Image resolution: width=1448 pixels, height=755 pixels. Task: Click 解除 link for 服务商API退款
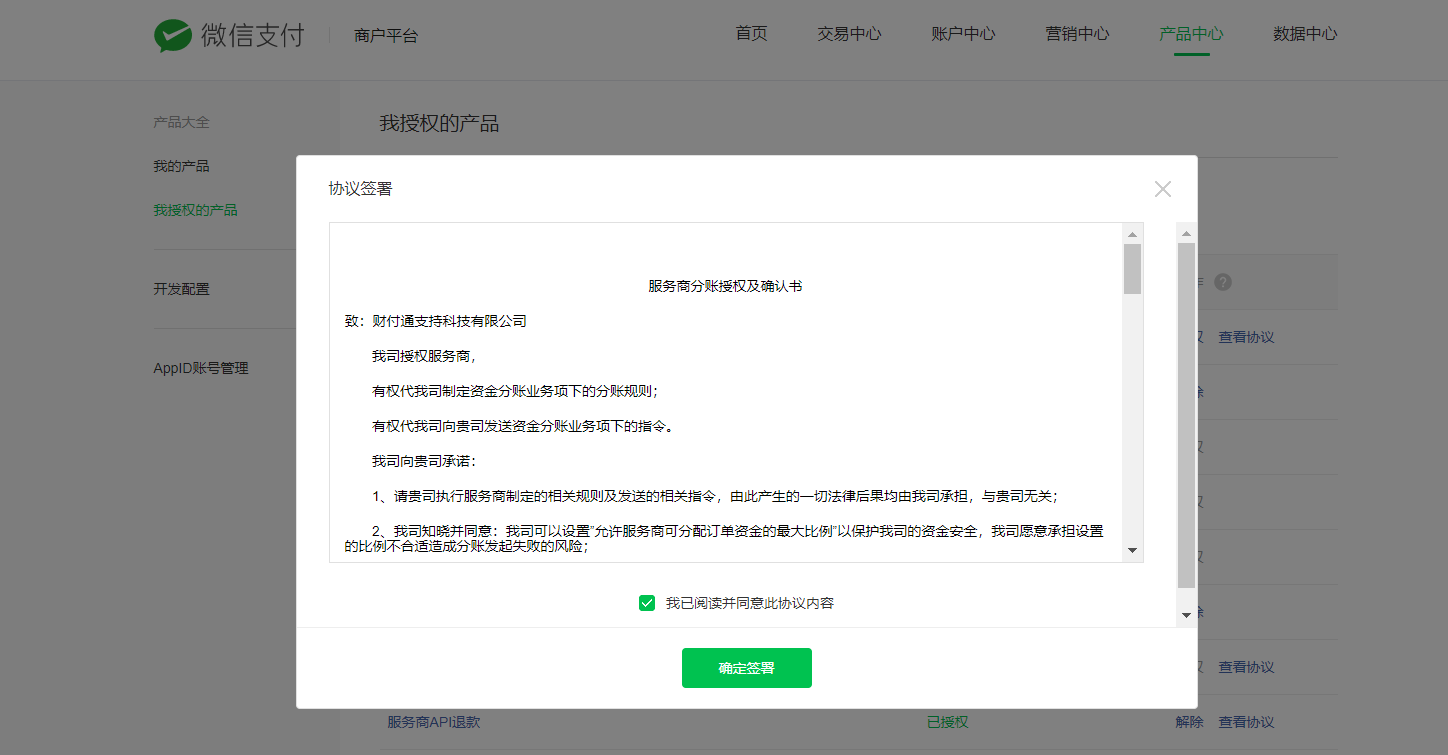[x=1189, y=722]
